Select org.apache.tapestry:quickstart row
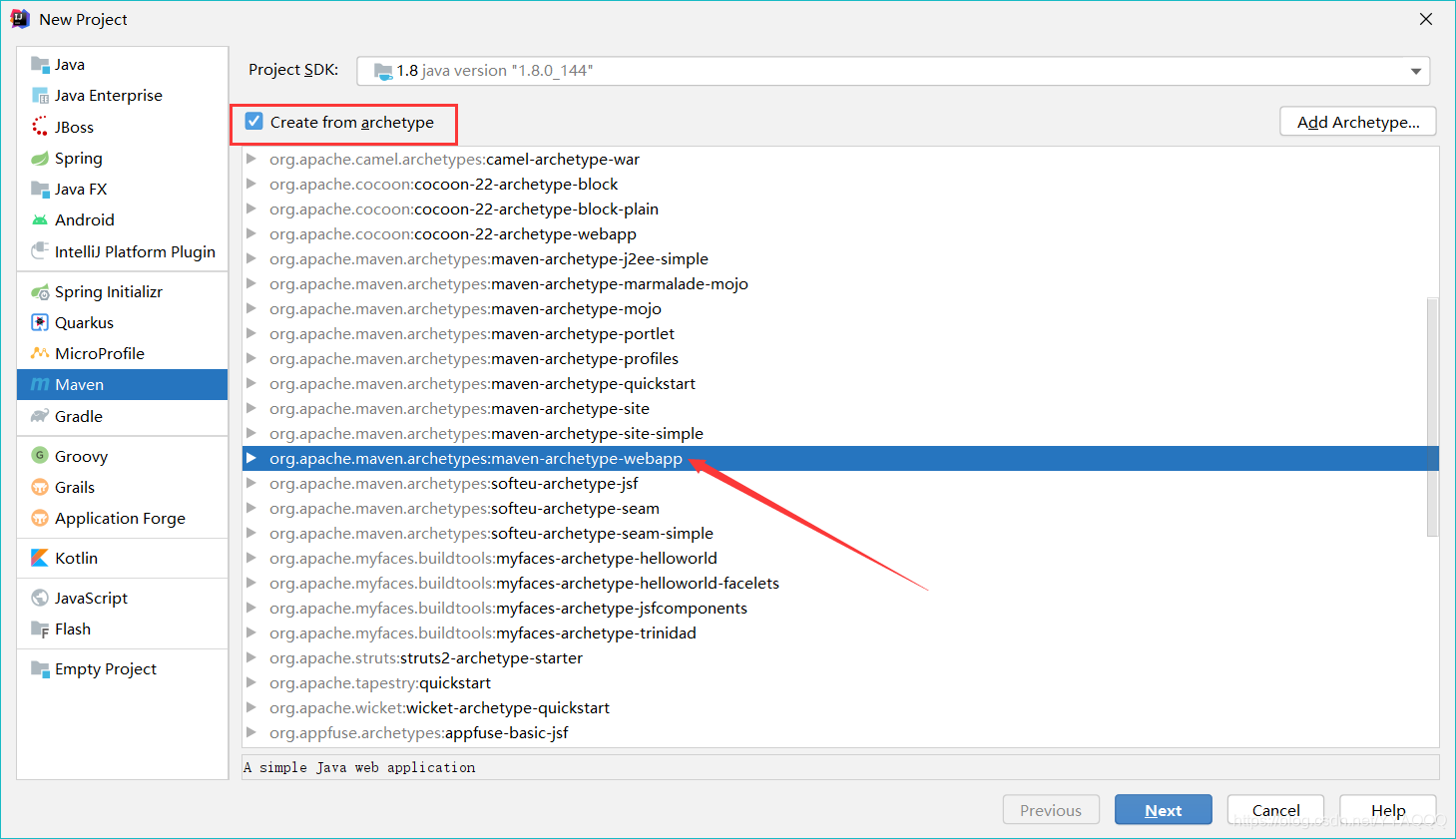The width and height of the screenshot is (1456, 839). pos(840,682)
